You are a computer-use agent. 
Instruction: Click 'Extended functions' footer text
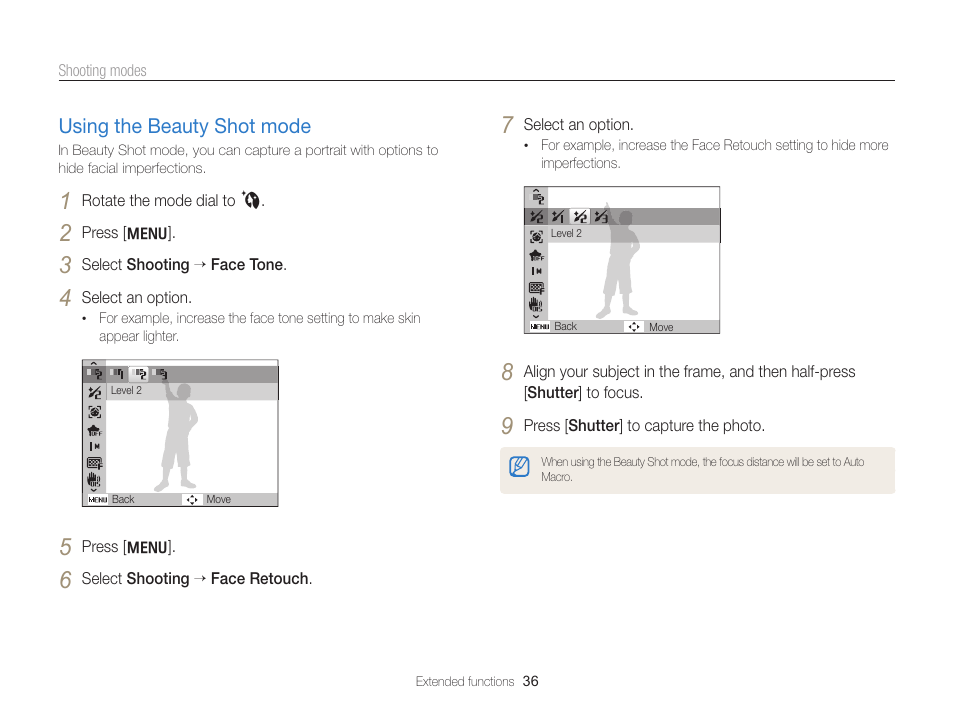(465, 682)
